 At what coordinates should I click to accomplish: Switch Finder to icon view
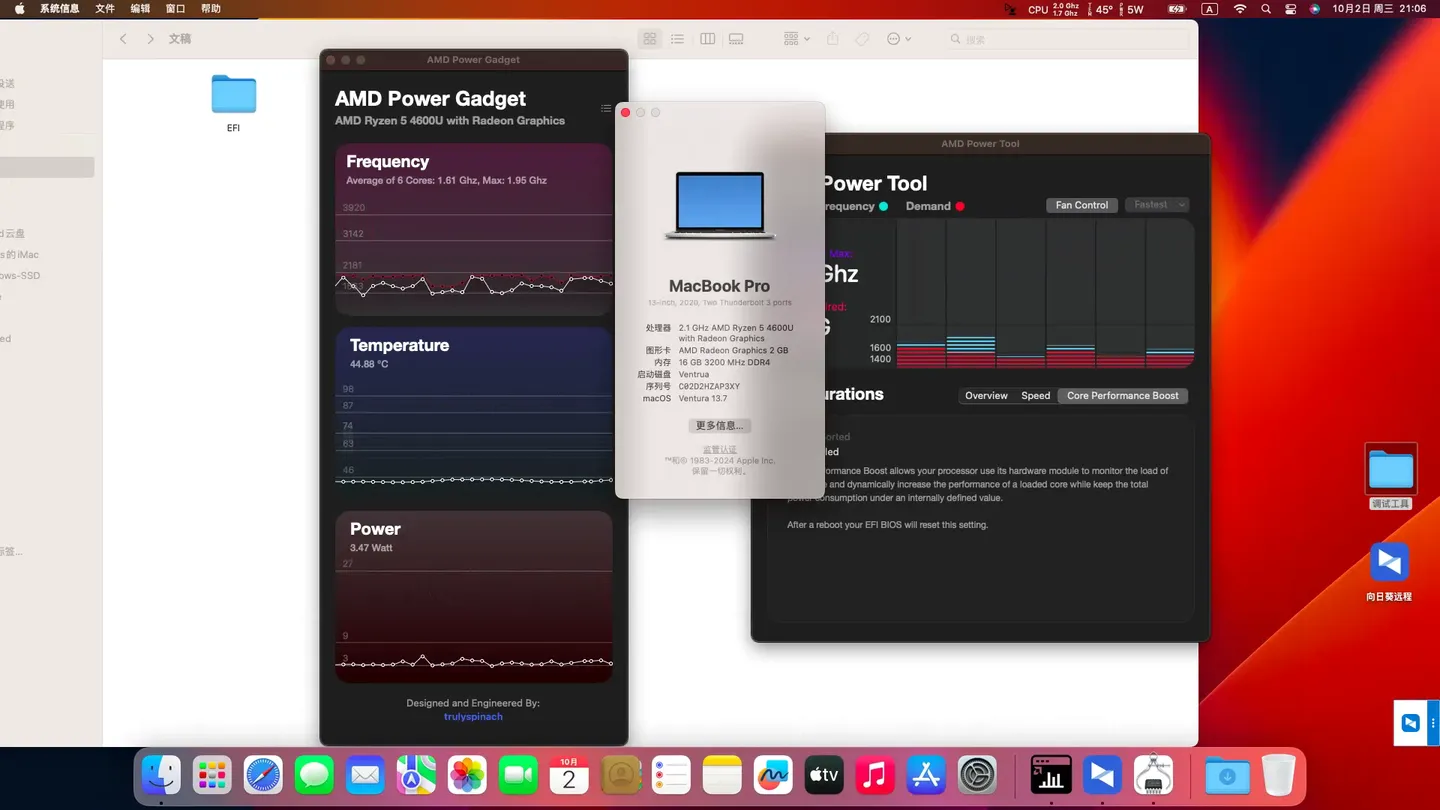pyautogui.click(x=650, y=39)
